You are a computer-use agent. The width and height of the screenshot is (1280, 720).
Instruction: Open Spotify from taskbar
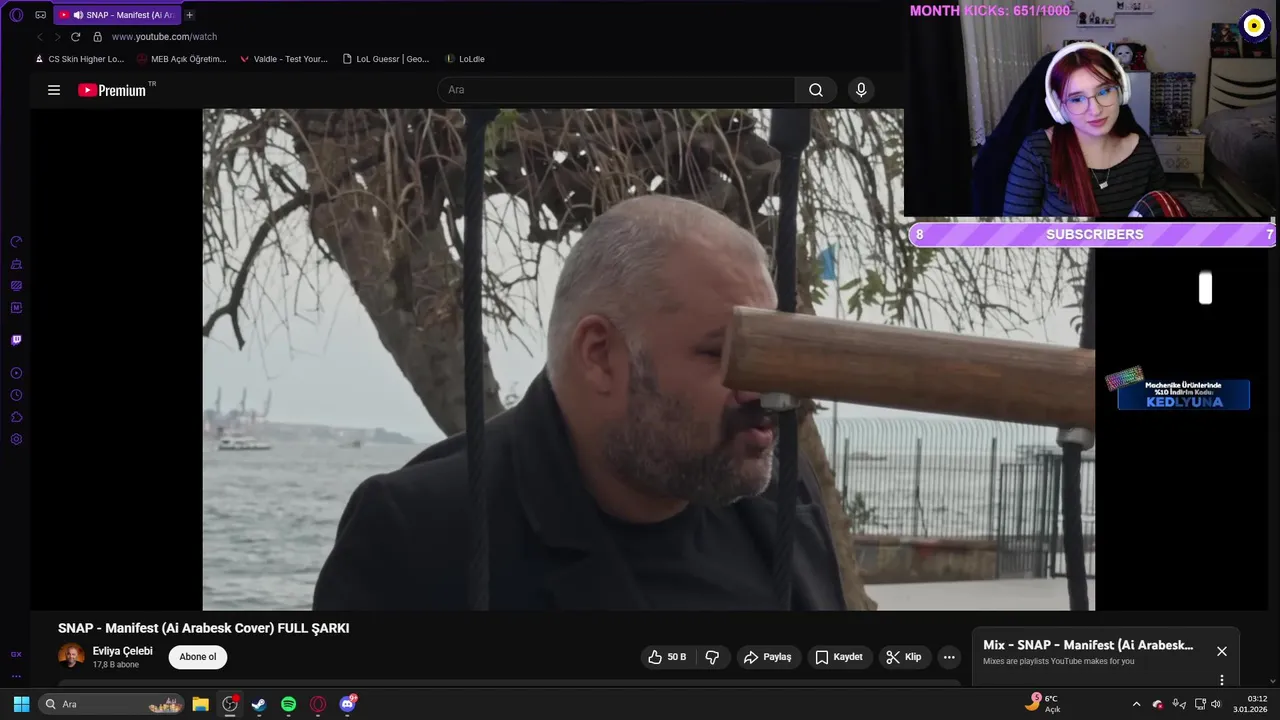coord(288,704)
